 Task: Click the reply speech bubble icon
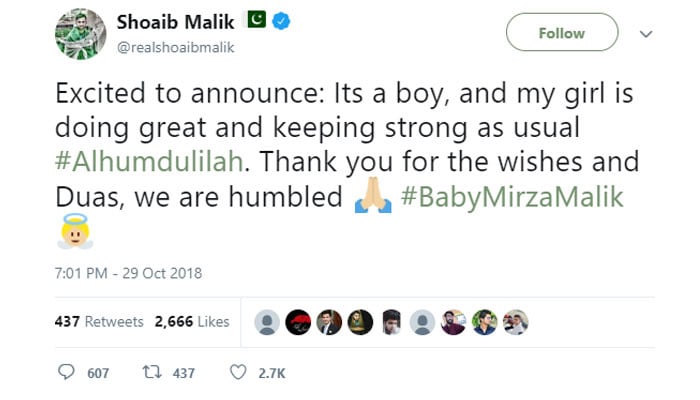69,373
